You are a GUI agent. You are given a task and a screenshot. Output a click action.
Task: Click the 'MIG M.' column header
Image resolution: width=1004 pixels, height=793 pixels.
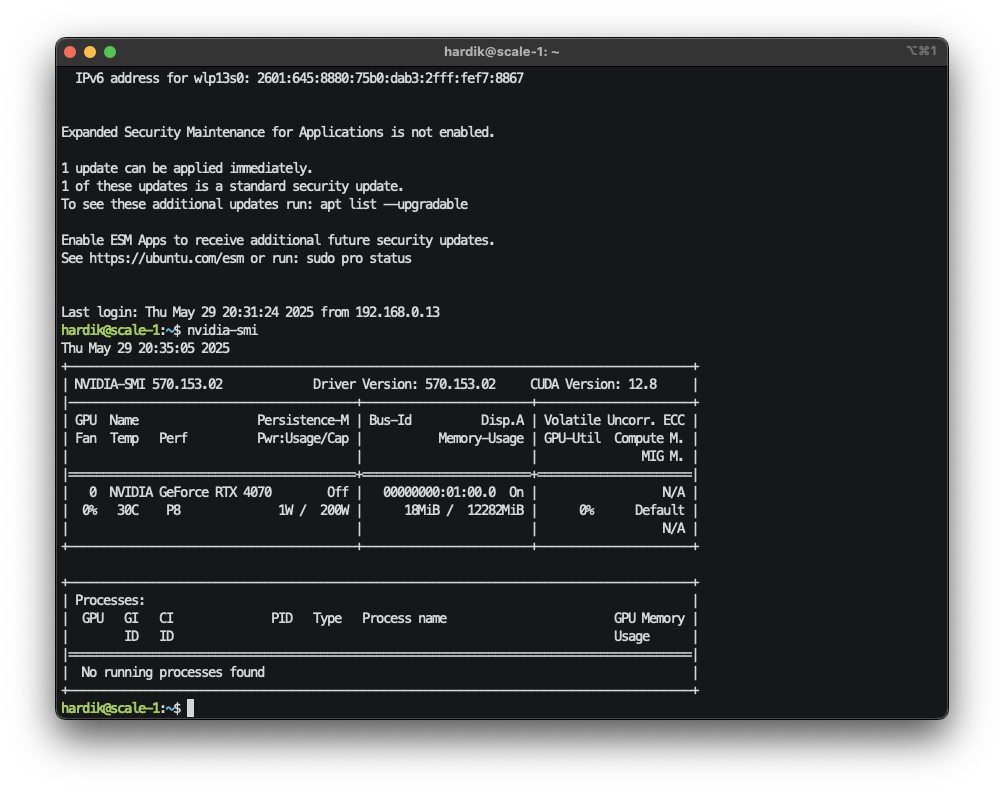[662, 456]
